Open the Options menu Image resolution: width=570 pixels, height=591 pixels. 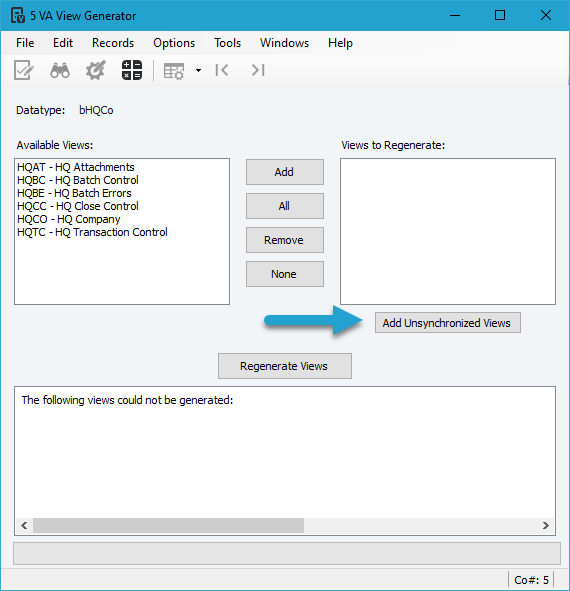coord(174,43)
